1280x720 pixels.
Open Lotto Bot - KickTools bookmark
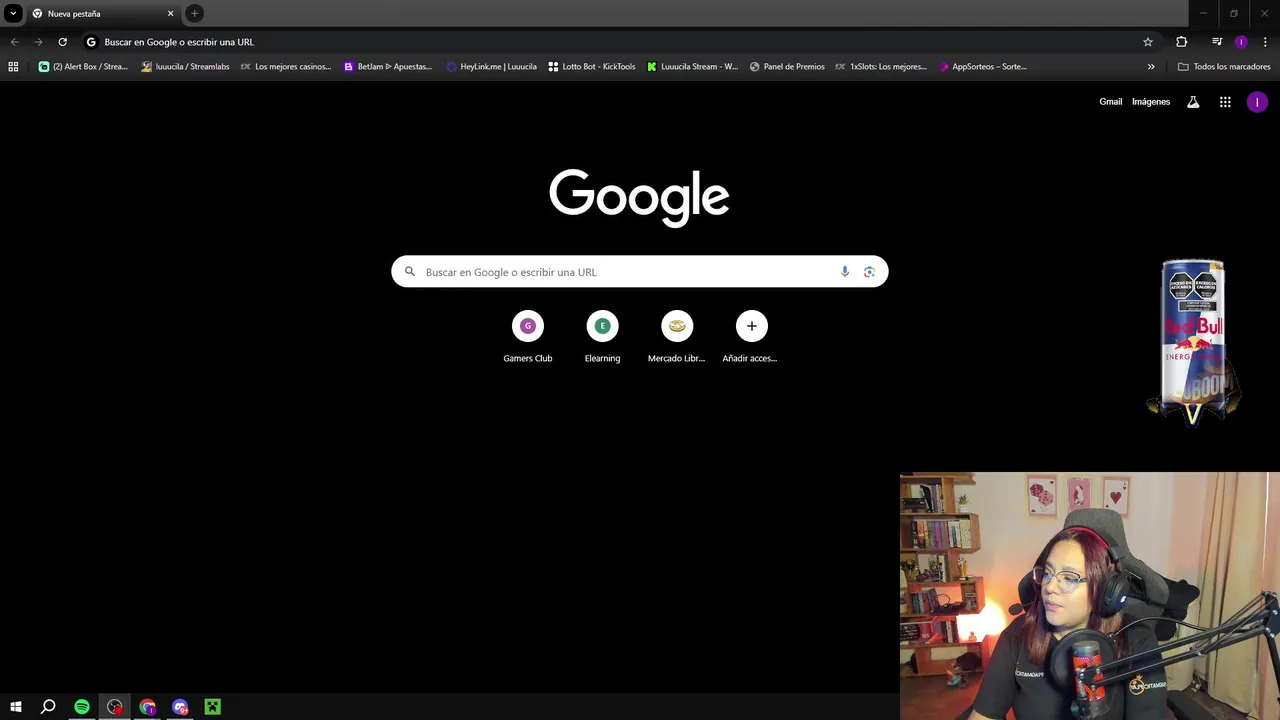pyautogui.click(x=592, y=67)
